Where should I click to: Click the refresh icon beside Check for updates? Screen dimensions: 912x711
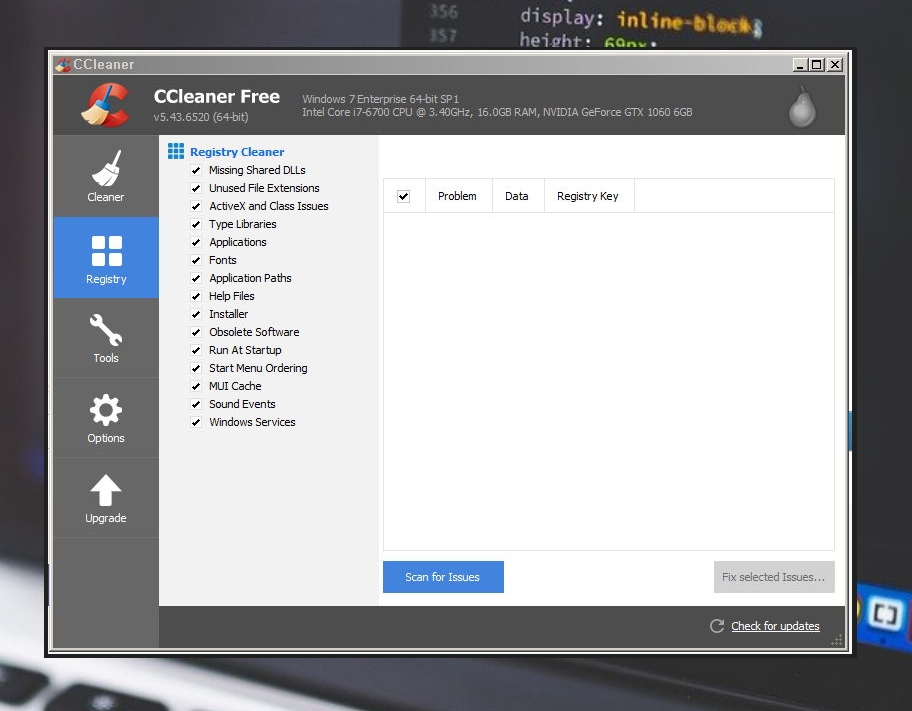pos(717,625)
